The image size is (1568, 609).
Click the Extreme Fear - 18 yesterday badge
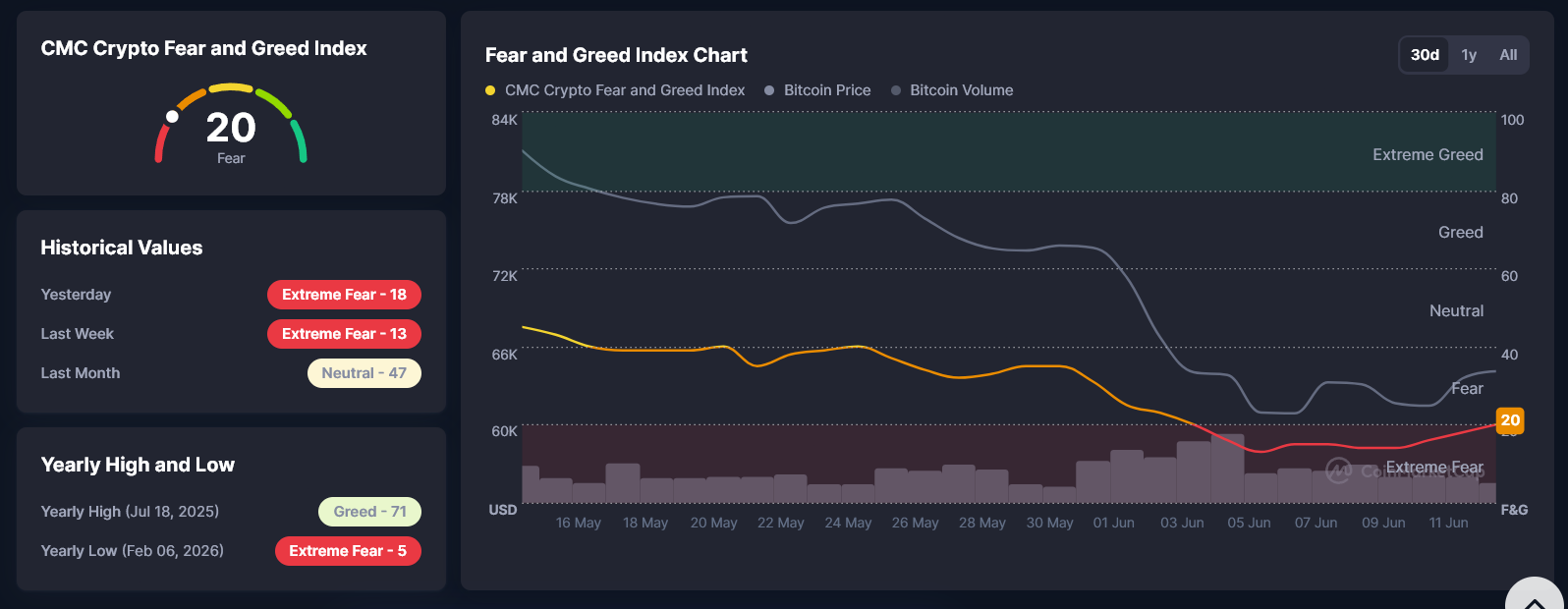344,295
